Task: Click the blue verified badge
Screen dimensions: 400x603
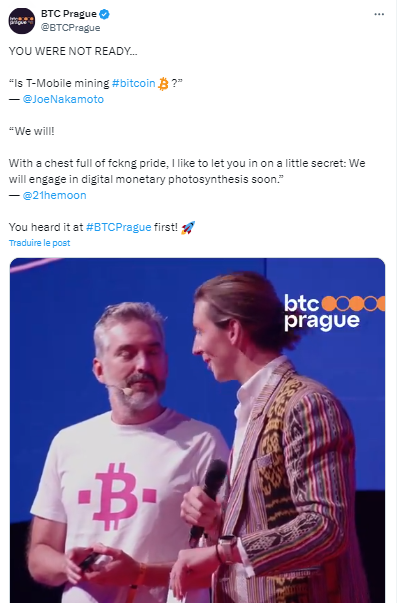Action: pos(105,14)
